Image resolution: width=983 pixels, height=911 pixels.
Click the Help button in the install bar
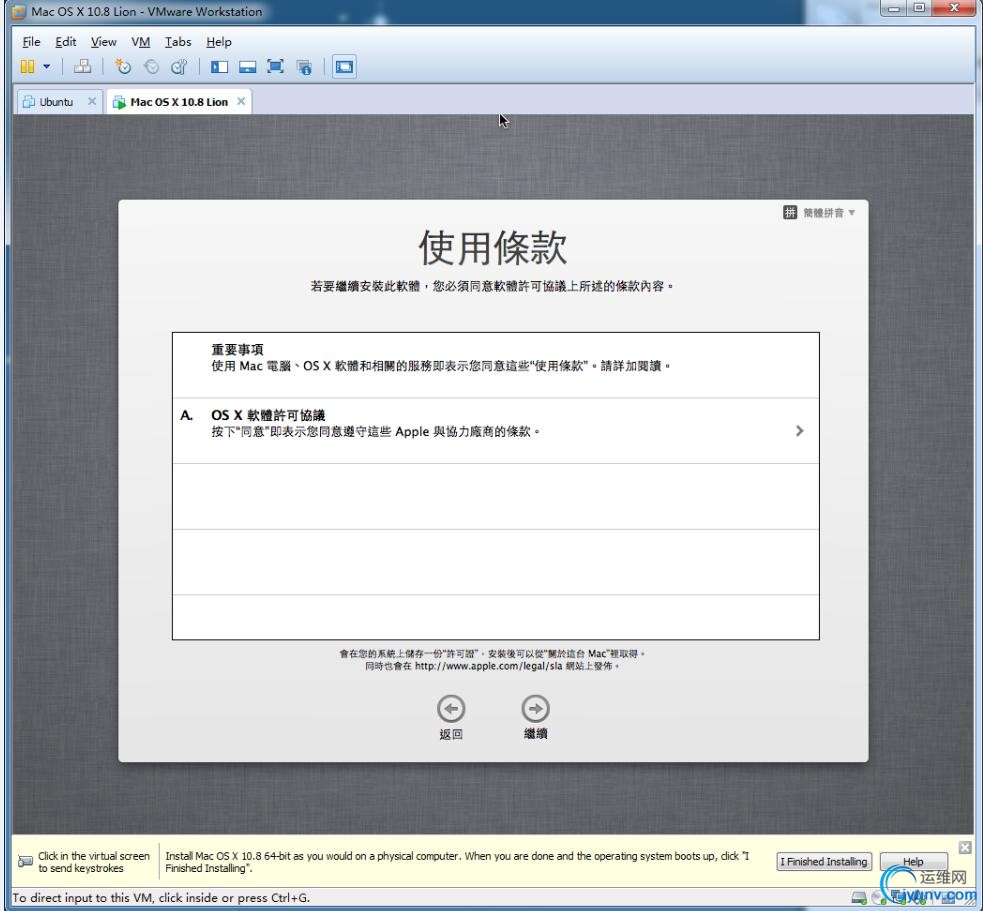point(913,861)
